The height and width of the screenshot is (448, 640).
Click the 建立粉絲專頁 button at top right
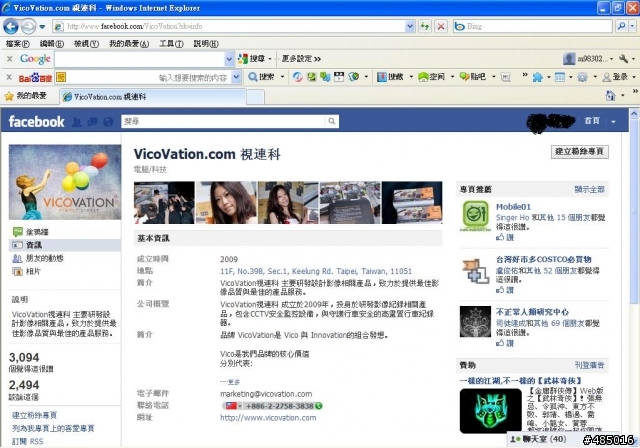pos(580,152)
